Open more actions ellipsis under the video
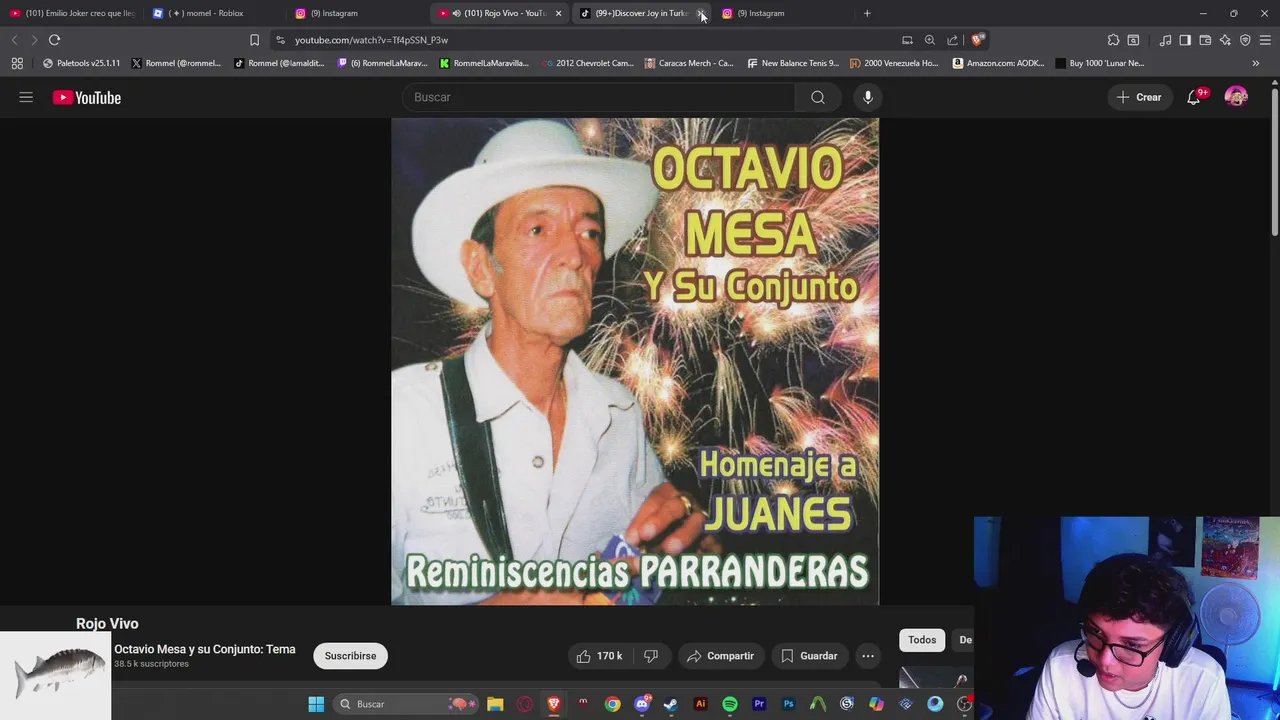Screen dimensions: 1280x720 pos(868,656)
